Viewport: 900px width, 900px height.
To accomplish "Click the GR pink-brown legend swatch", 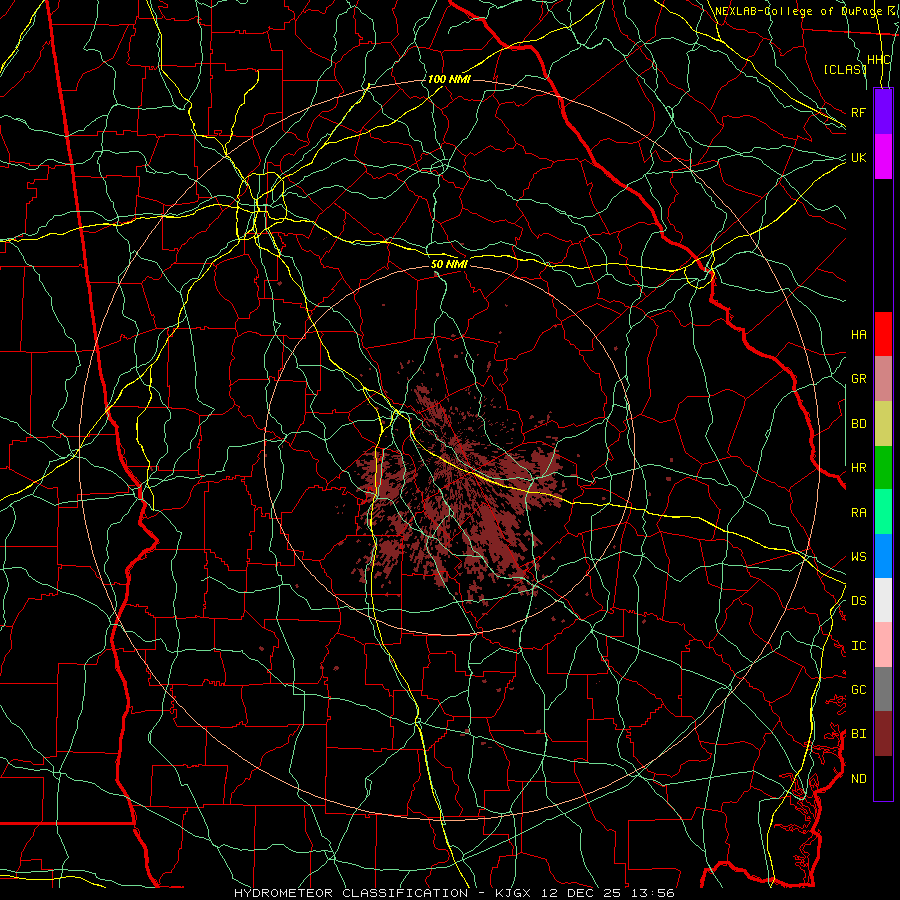I will [x=883, y=379].
